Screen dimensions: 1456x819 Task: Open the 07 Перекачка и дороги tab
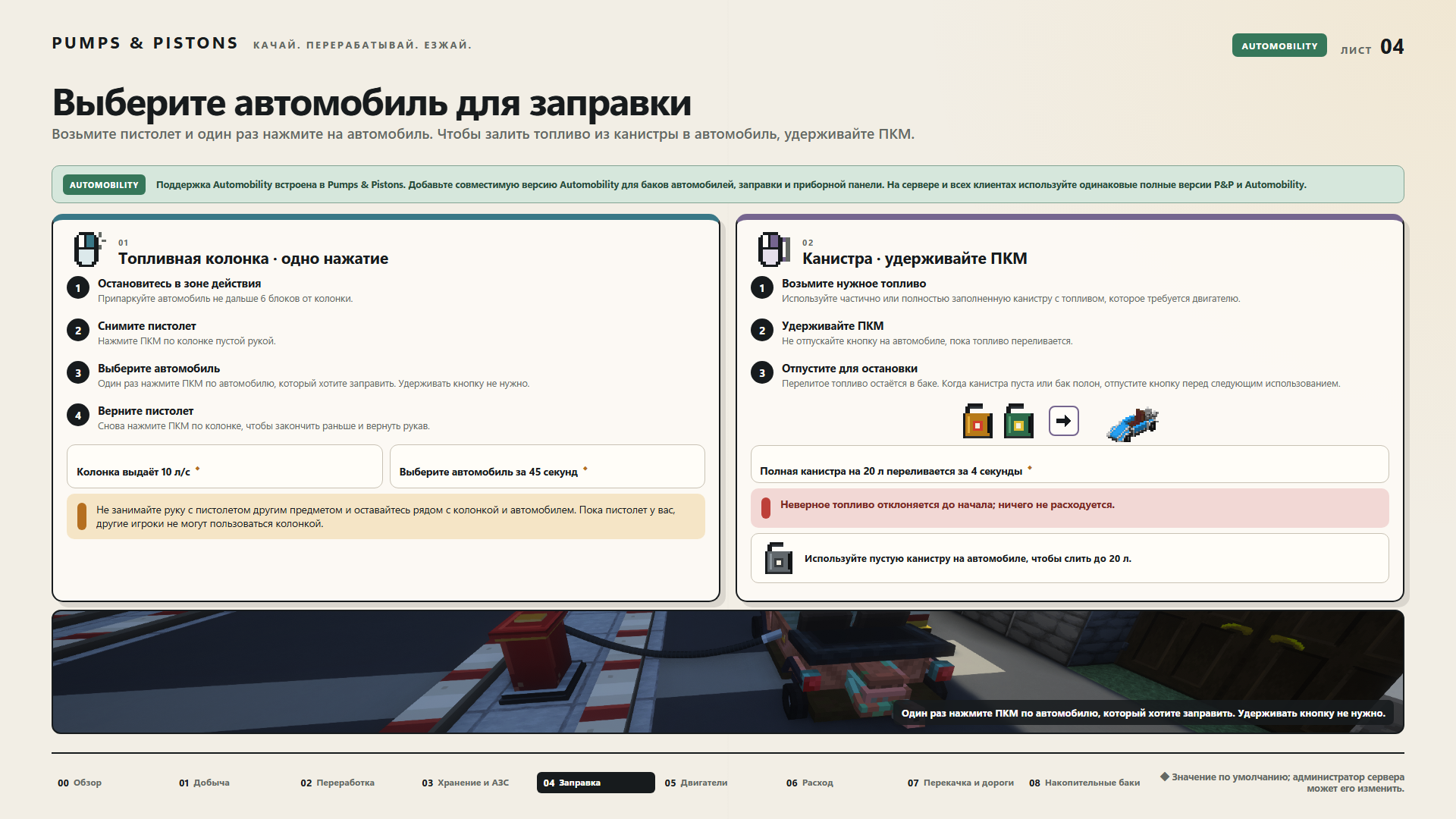click(961, 783)
